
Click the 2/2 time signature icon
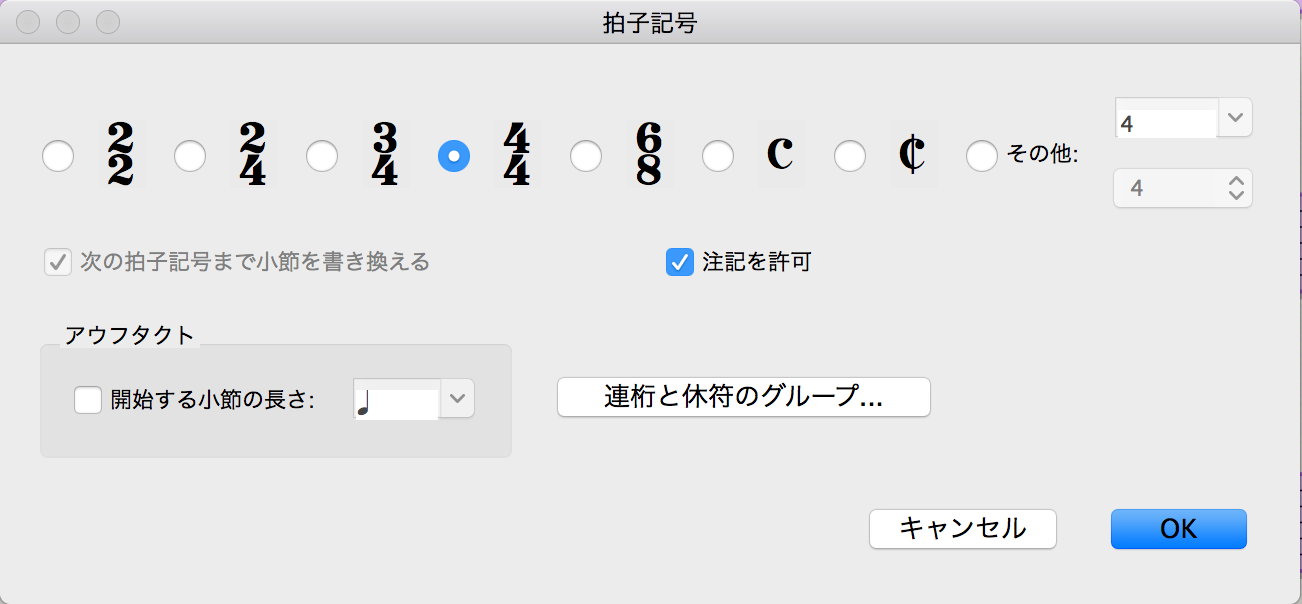[121, 155]
